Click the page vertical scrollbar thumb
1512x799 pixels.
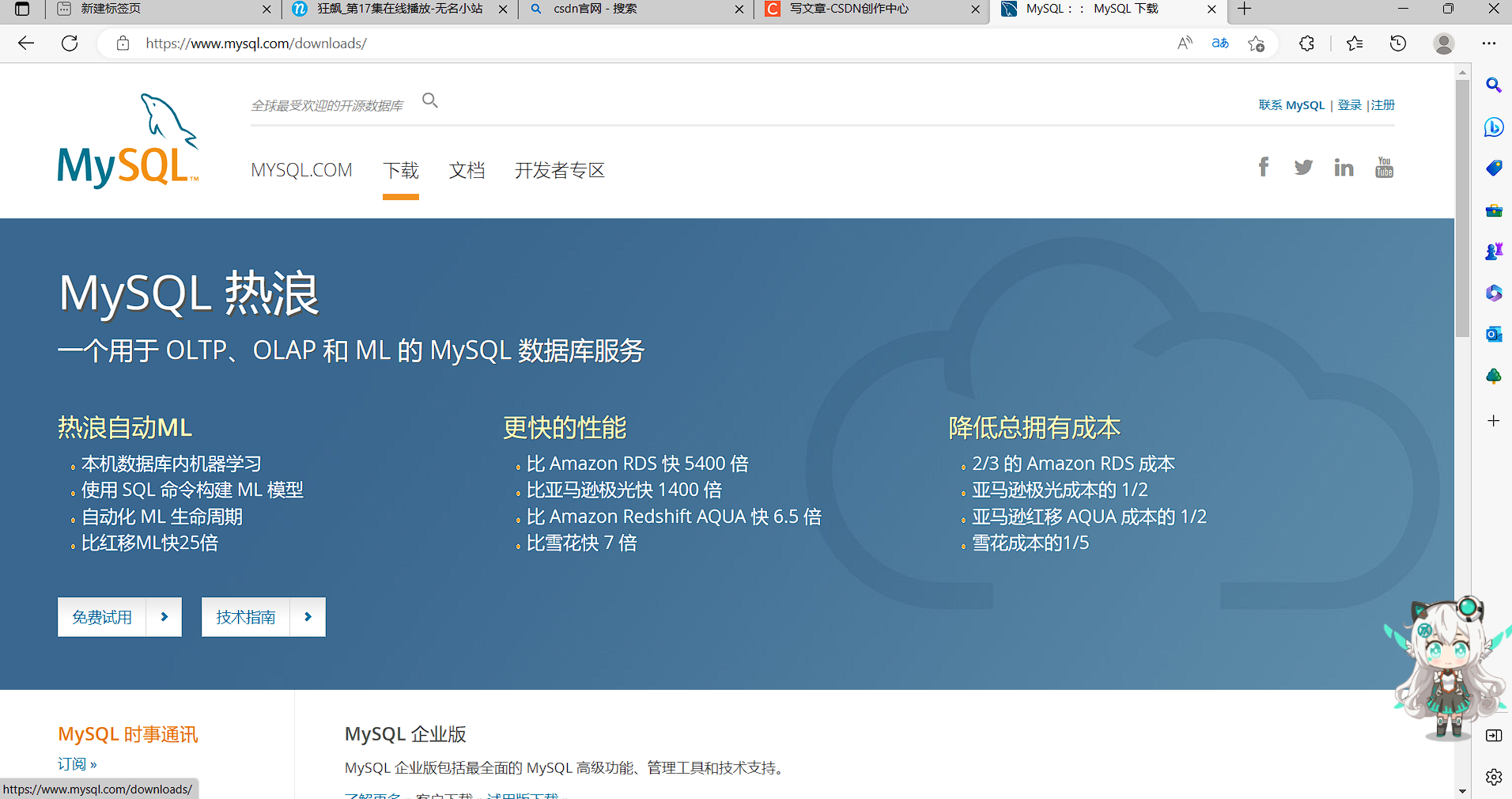(1463, 208)
